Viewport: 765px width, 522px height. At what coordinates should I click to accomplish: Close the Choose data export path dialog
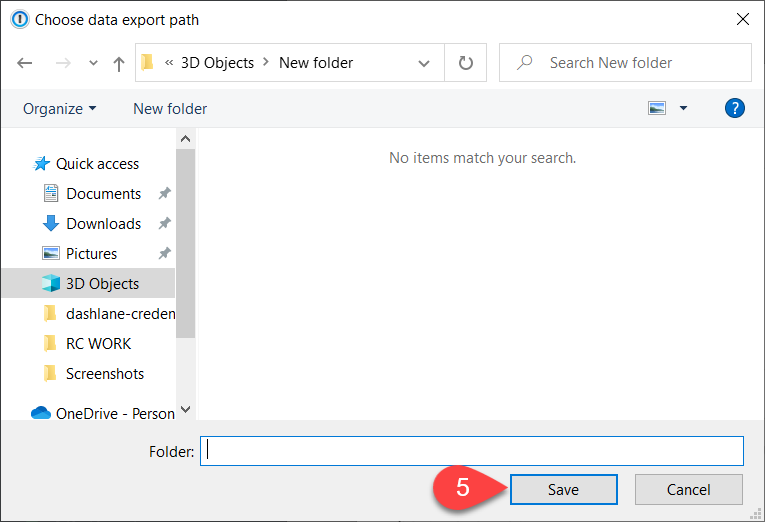(x=743, y=20)
